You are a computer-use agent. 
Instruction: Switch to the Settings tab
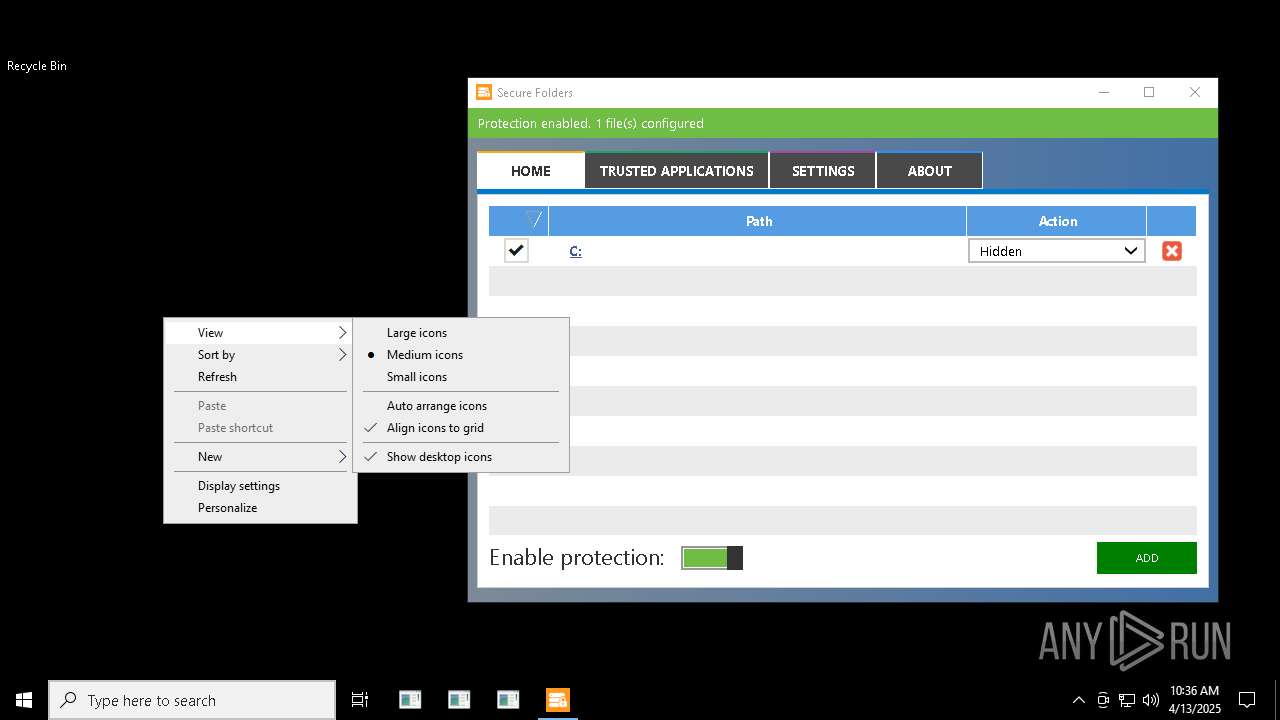(823, 171)
